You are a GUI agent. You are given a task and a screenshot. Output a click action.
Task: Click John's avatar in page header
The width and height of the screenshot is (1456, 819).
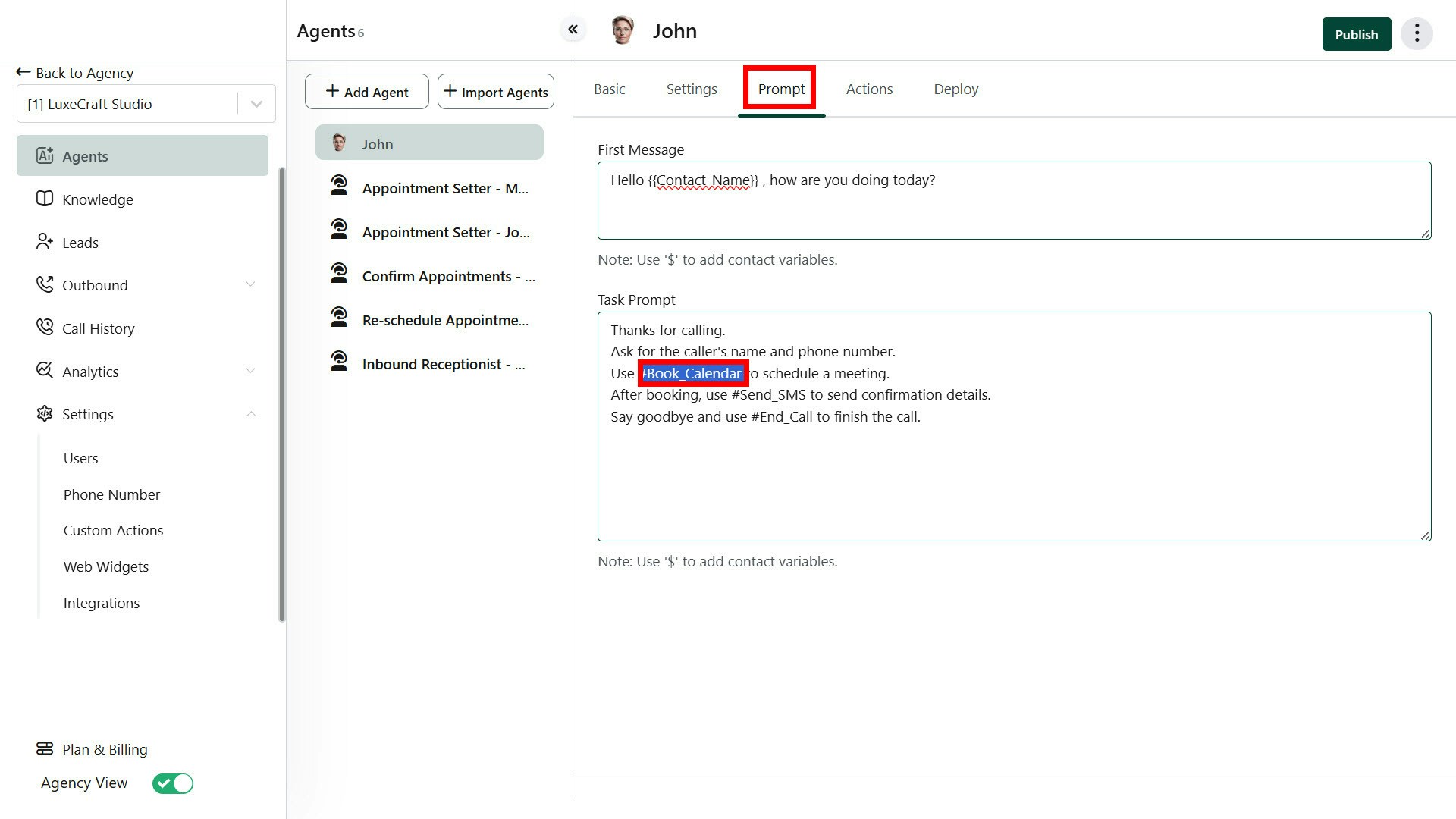pyautogui.click(x=623, y=31)
